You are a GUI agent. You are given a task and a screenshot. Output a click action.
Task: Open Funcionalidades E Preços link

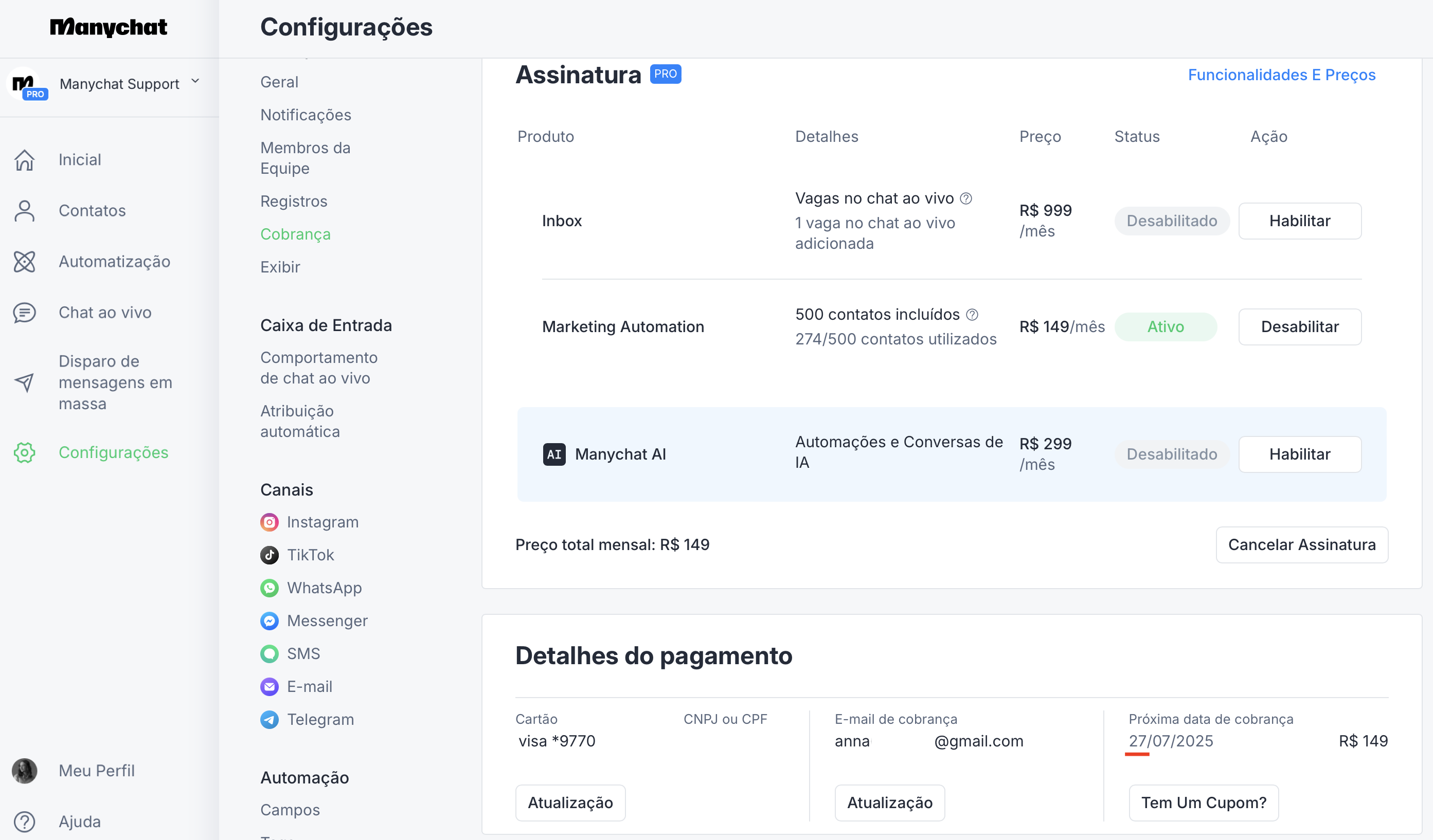[1282, 75]
